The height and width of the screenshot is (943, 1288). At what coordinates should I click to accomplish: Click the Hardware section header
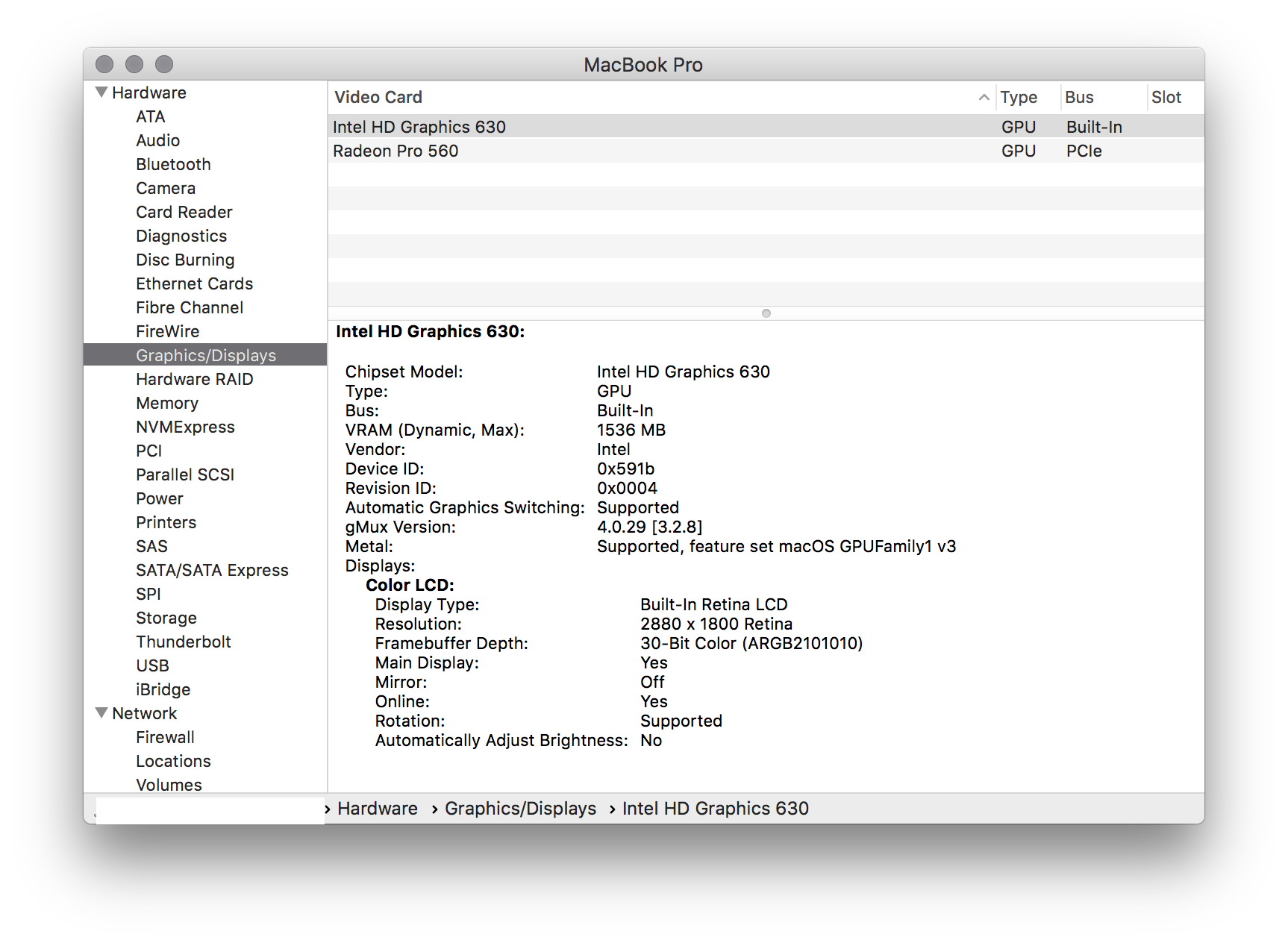tap(149, 93)
